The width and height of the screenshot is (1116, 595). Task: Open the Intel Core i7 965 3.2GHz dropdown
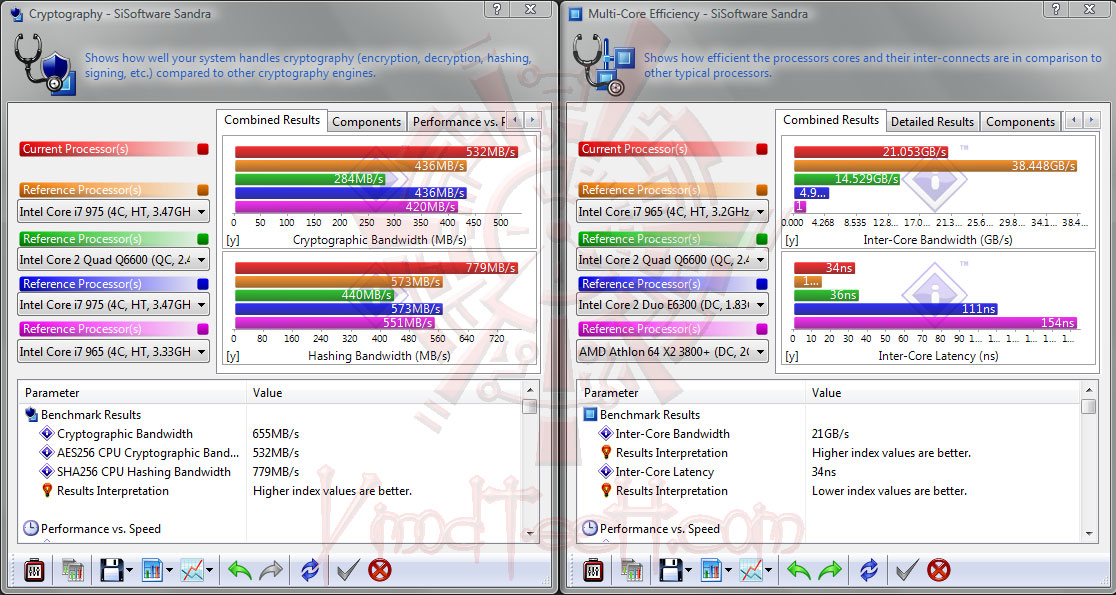pos(673,211)
